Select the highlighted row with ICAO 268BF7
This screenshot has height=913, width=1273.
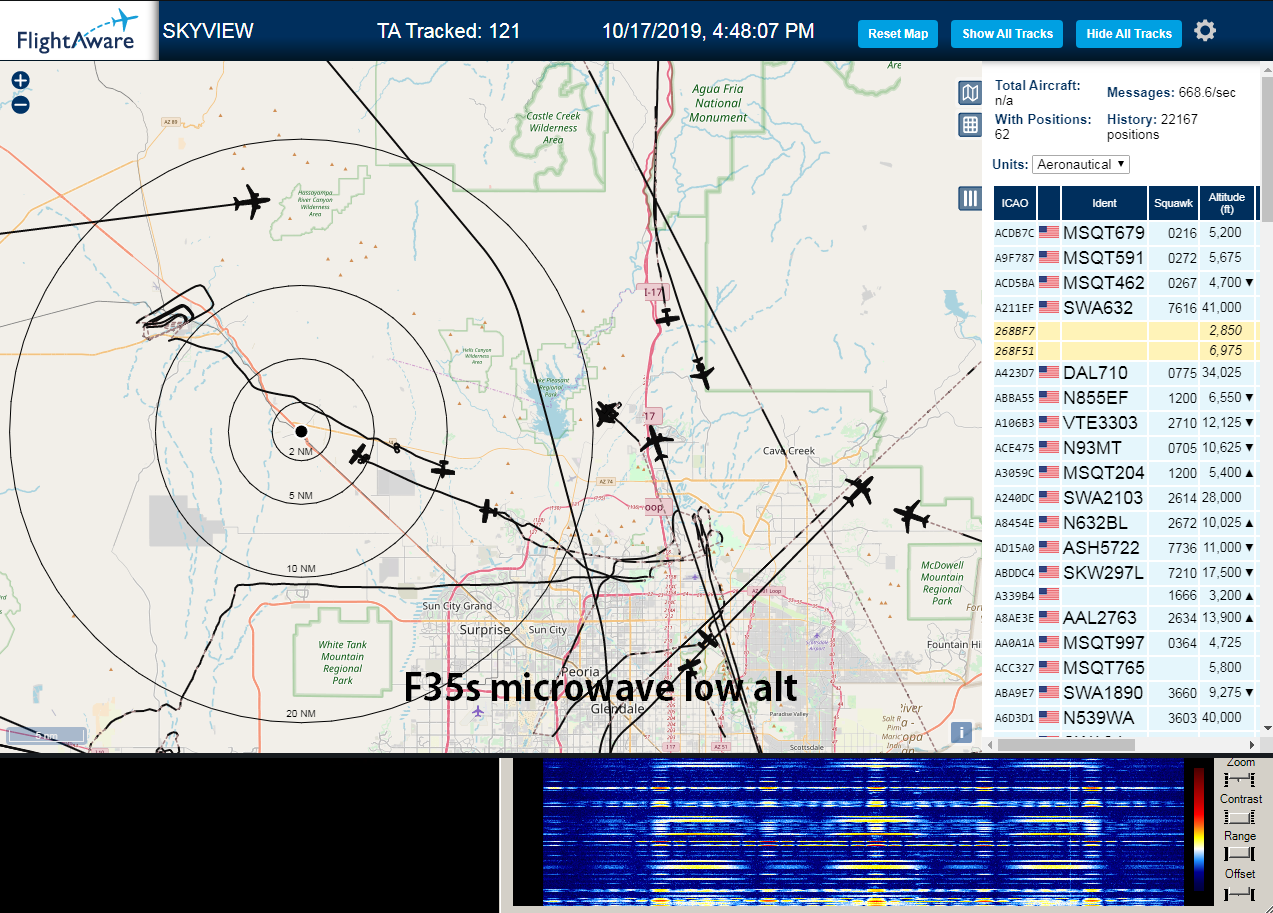pyautogui.click(x=1126, y=330)
